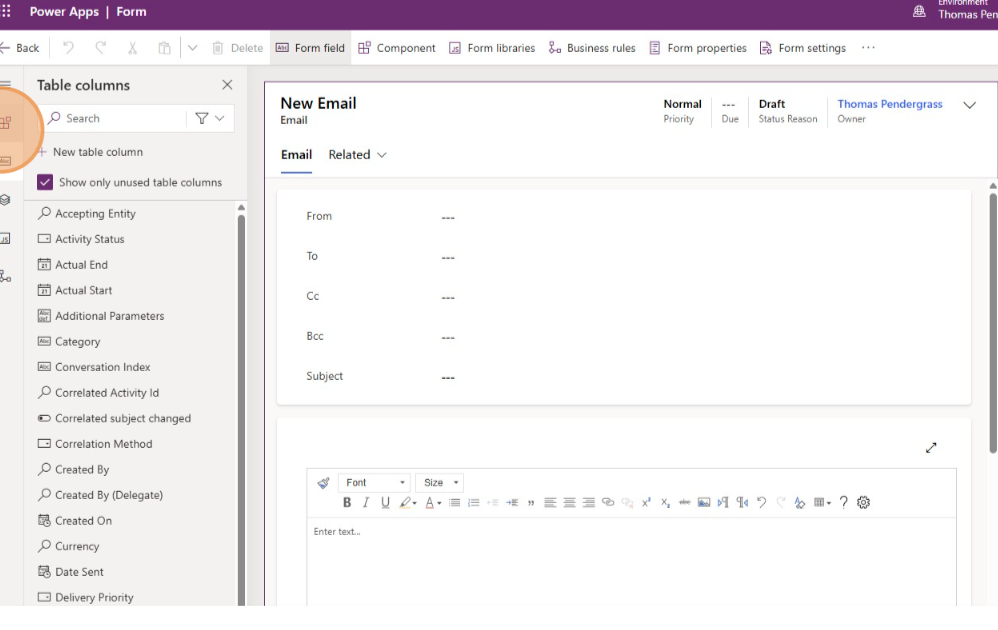Screen dimensions: 998x630
Task: Select the Email tab on the form
Action: pos(297,155)
